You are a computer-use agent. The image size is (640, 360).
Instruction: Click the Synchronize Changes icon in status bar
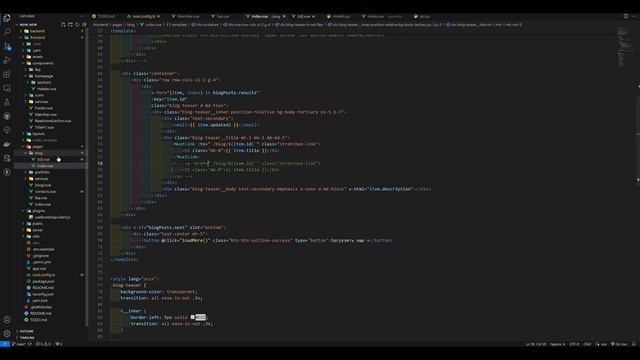[30, 344]
